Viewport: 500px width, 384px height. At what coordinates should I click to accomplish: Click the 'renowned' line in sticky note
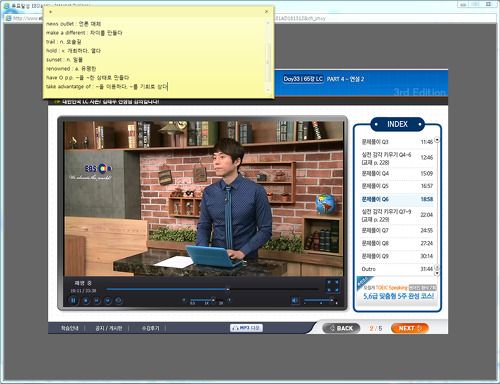(x=71, y=69)
